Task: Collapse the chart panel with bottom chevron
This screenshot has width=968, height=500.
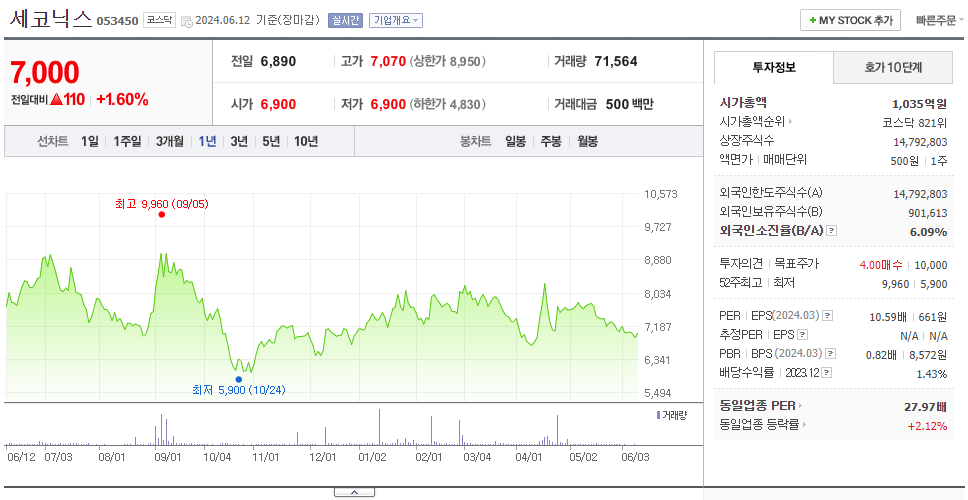Action: 354,492
